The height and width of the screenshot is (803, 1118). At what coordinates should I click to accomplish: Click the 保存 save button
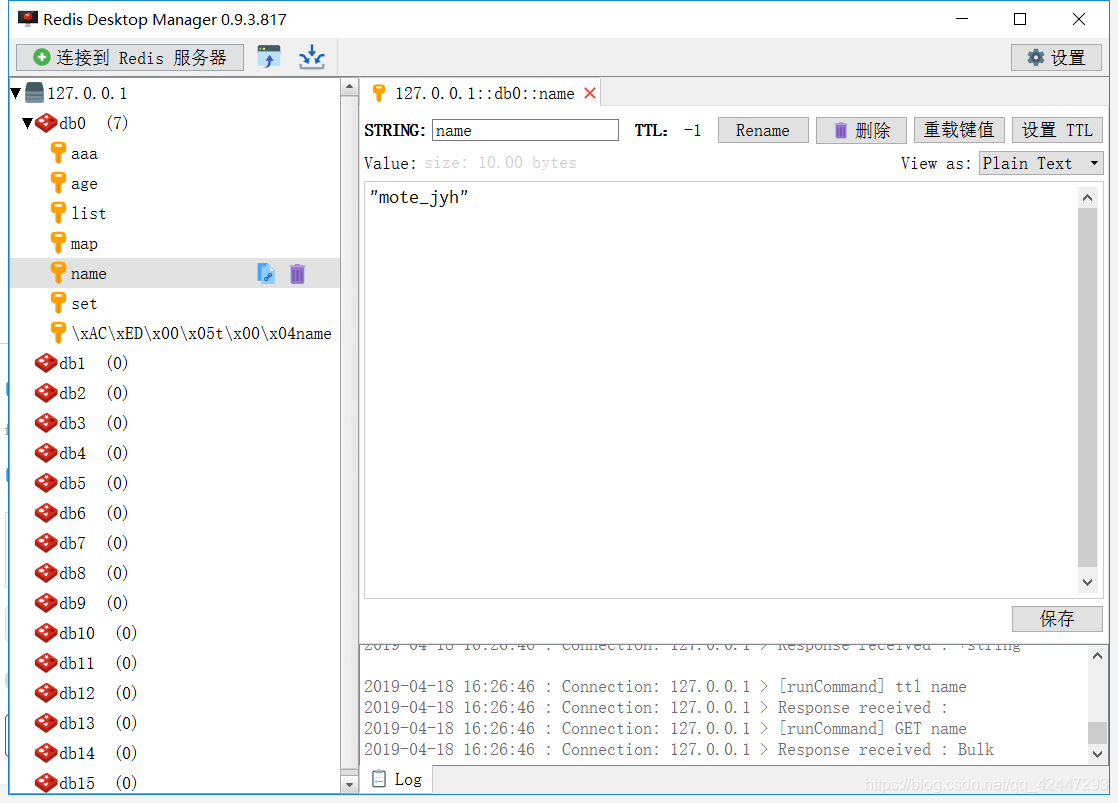pyautogui.click(x=1057, y=618)
